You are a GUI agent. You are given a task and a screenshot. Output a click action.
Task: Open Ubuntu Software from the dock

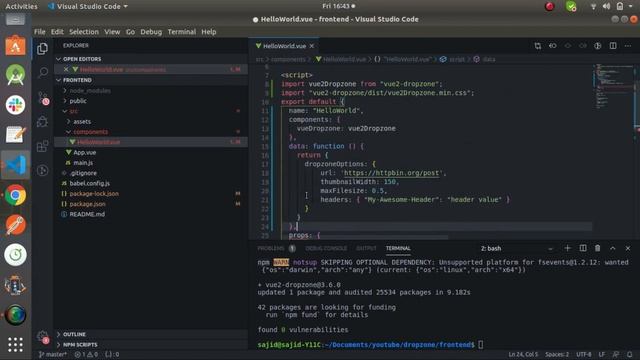tap(15, 46)
